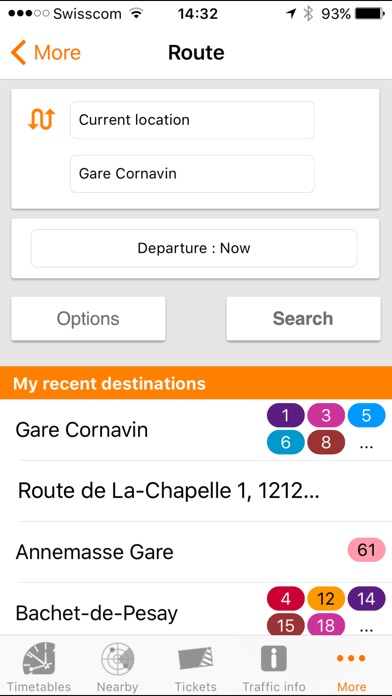Start the route Search

point(303,319)
